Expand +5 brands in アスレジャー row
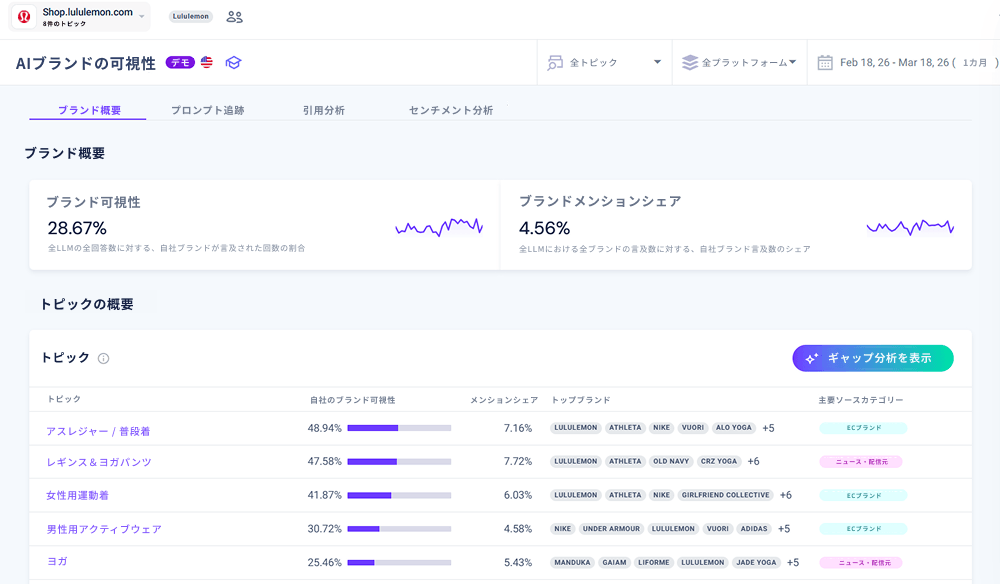 768,428
